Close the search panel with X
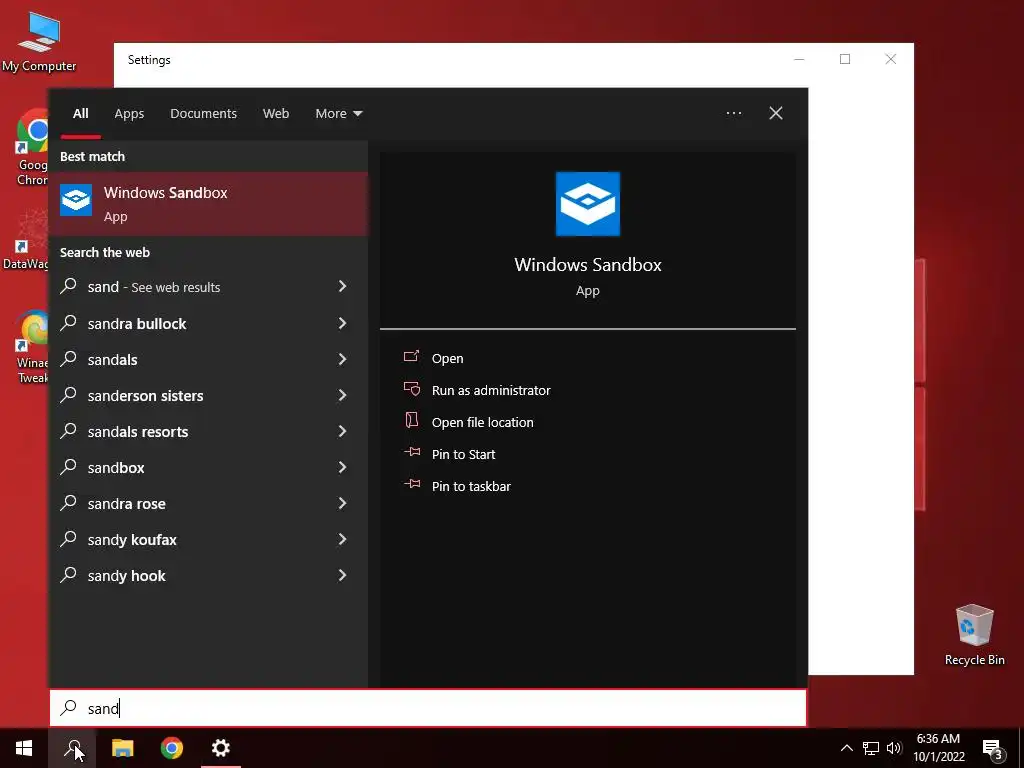The width and height of the screenshot is (1024, 768). click(776, 113)
